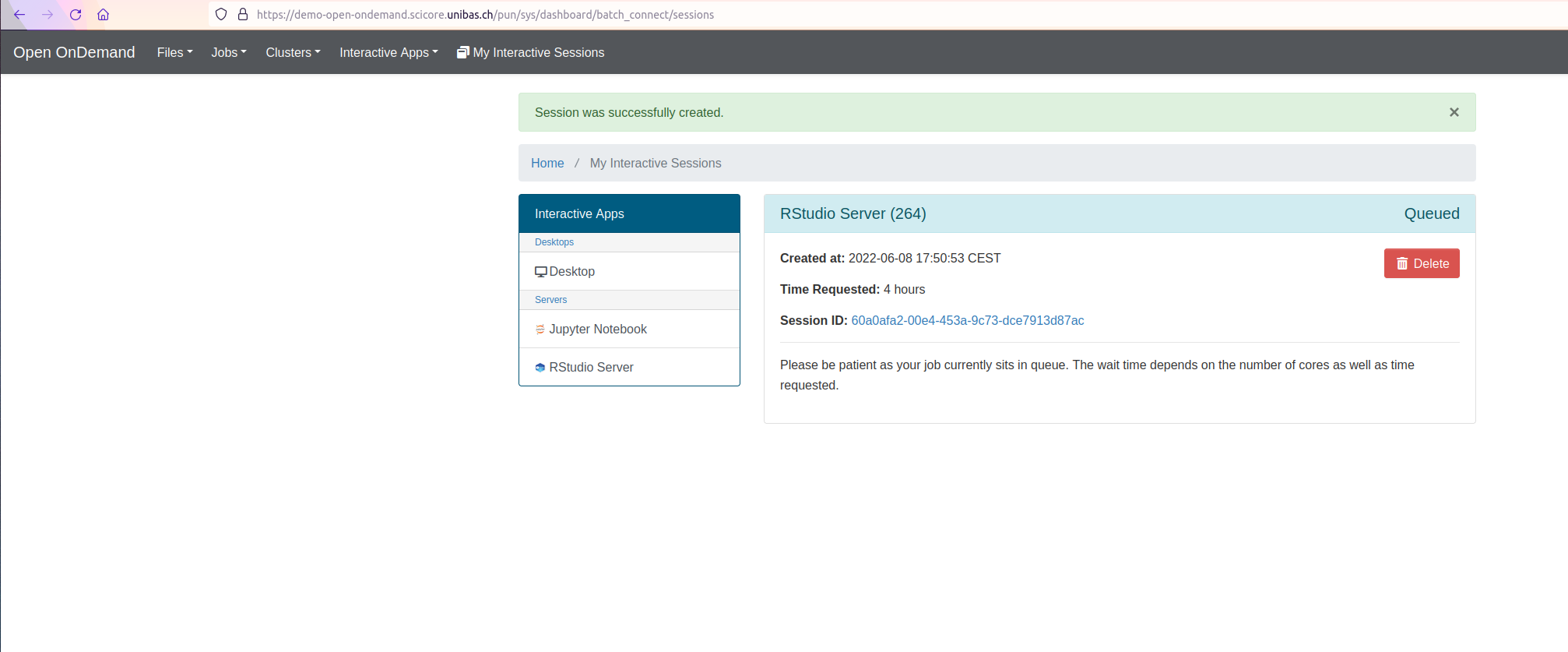Click the Time Requested 4 hours text
The image size is (1568, 652).
853,289
